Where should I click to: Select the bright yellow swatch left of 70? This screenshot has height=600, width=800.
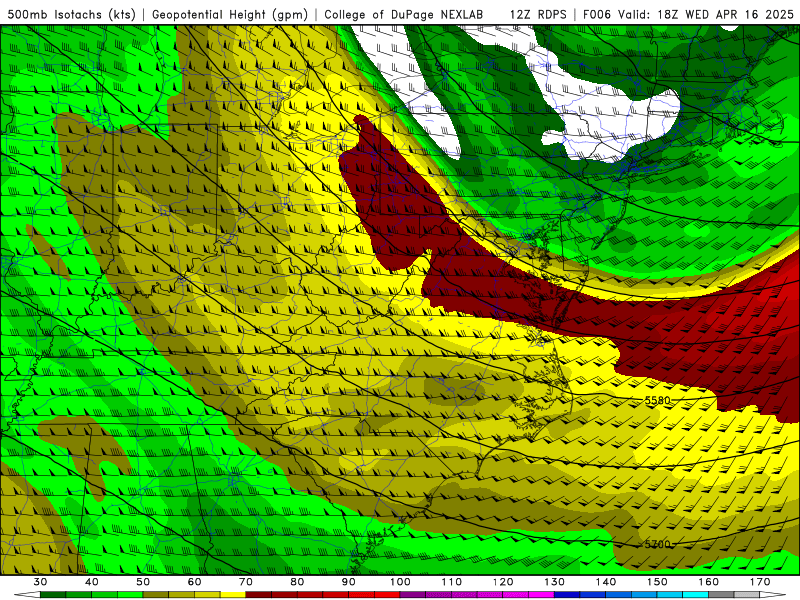(x=233, y=595)
